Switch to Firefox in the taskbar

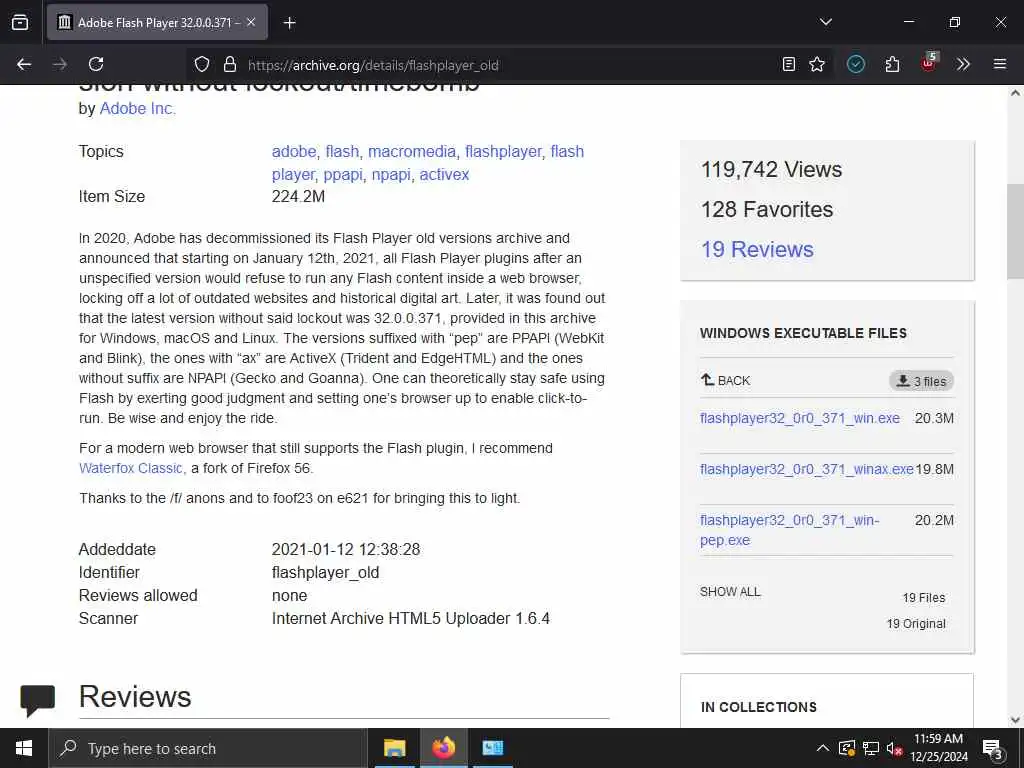coord(443,748)
